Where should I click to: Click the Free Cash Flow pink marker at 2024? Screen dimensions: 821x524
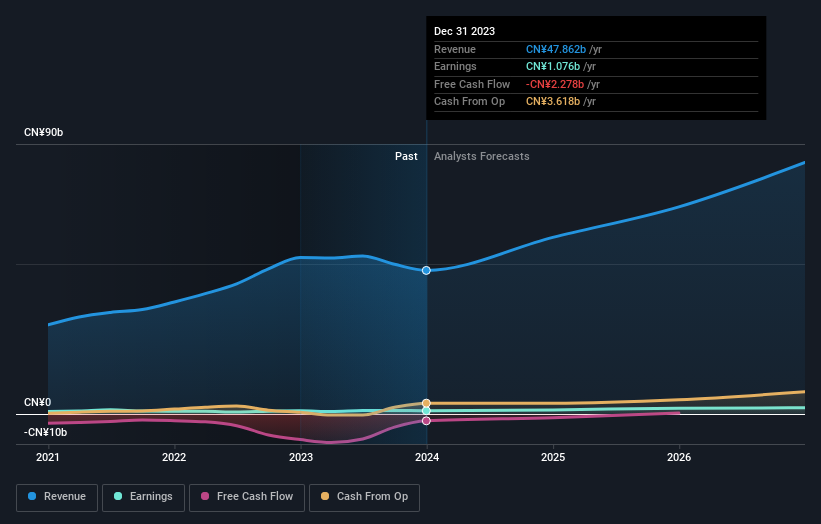426,421
